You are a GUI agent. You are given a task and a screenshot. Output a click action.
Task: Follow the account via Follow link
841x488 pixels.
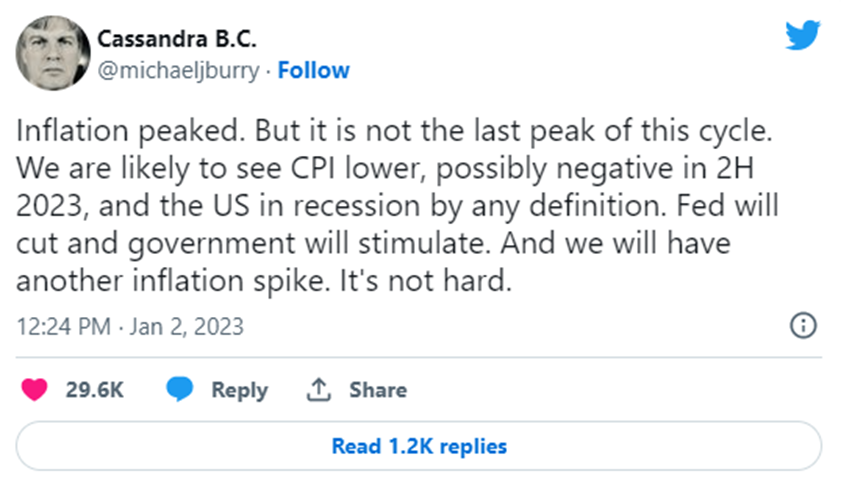tap(313, 70)
